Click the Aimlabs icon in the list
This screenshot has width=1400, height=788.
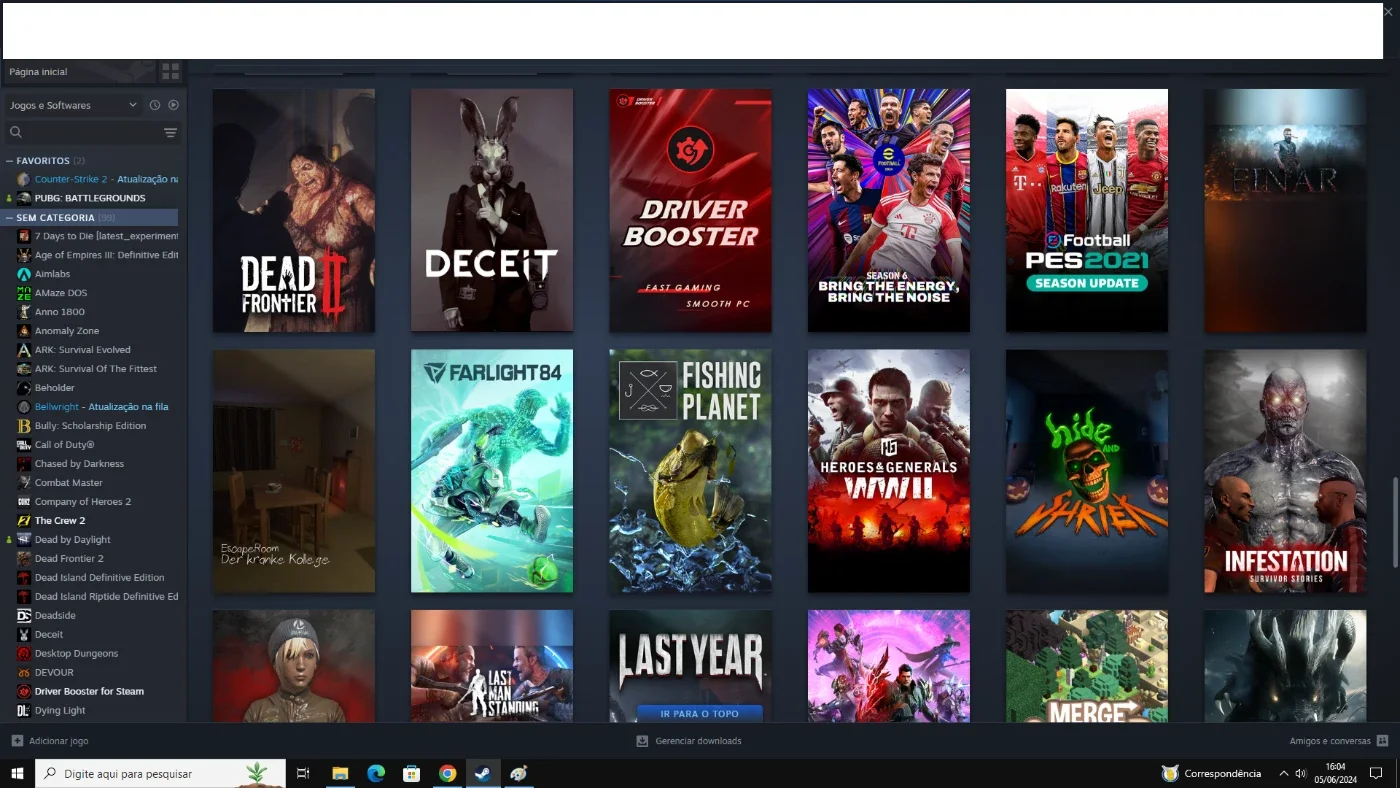[x=24, y=274]
